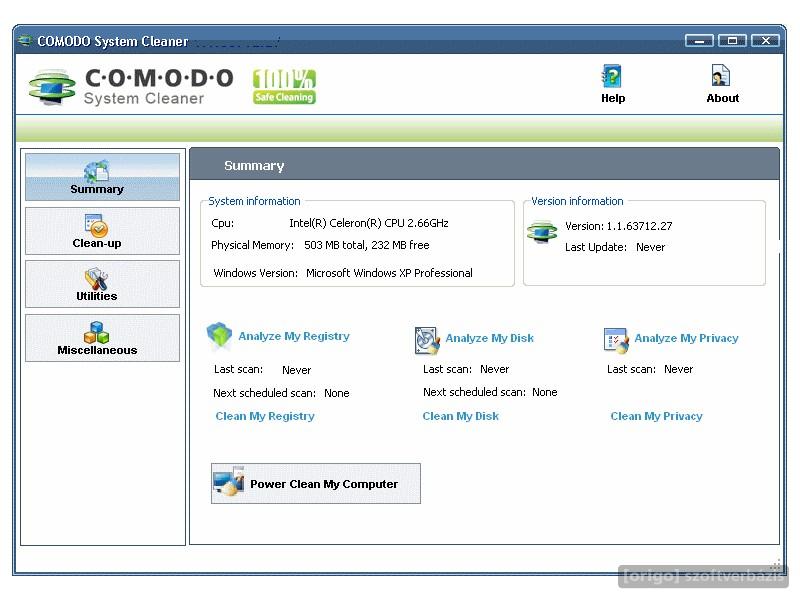Click the System information group label
Viewport: 800px width, 600px height.
pyautogui.click(x=254, y=201)
